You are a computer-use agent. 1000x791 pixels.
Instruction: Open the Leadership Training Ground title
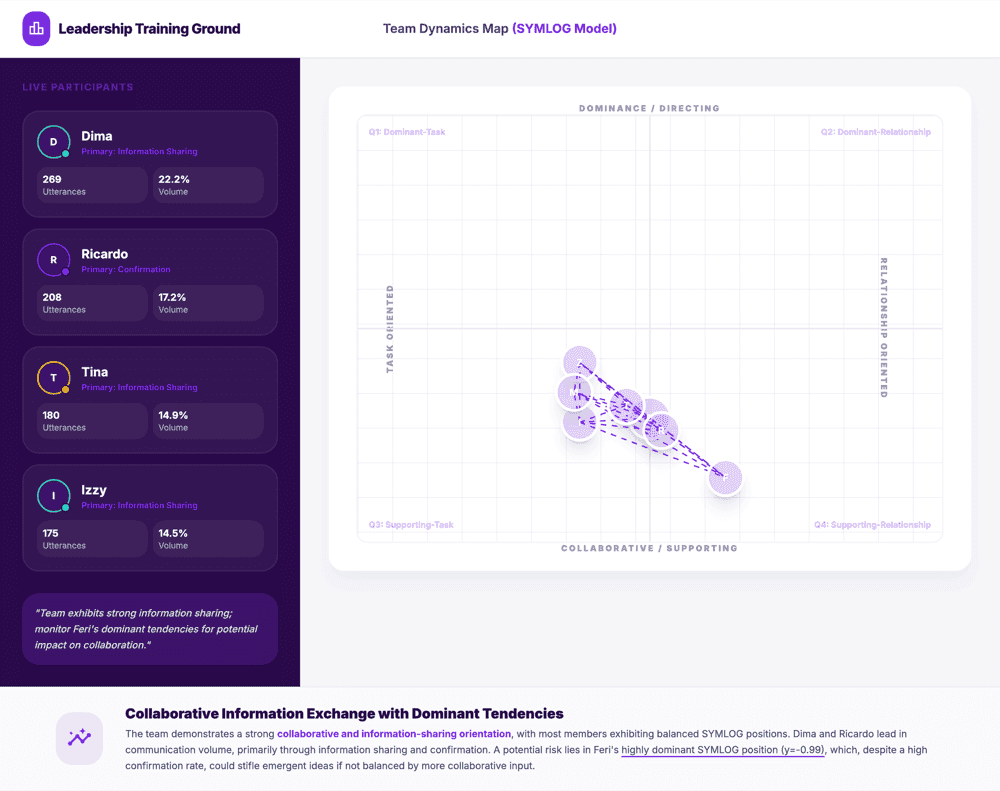click(149, 29)
